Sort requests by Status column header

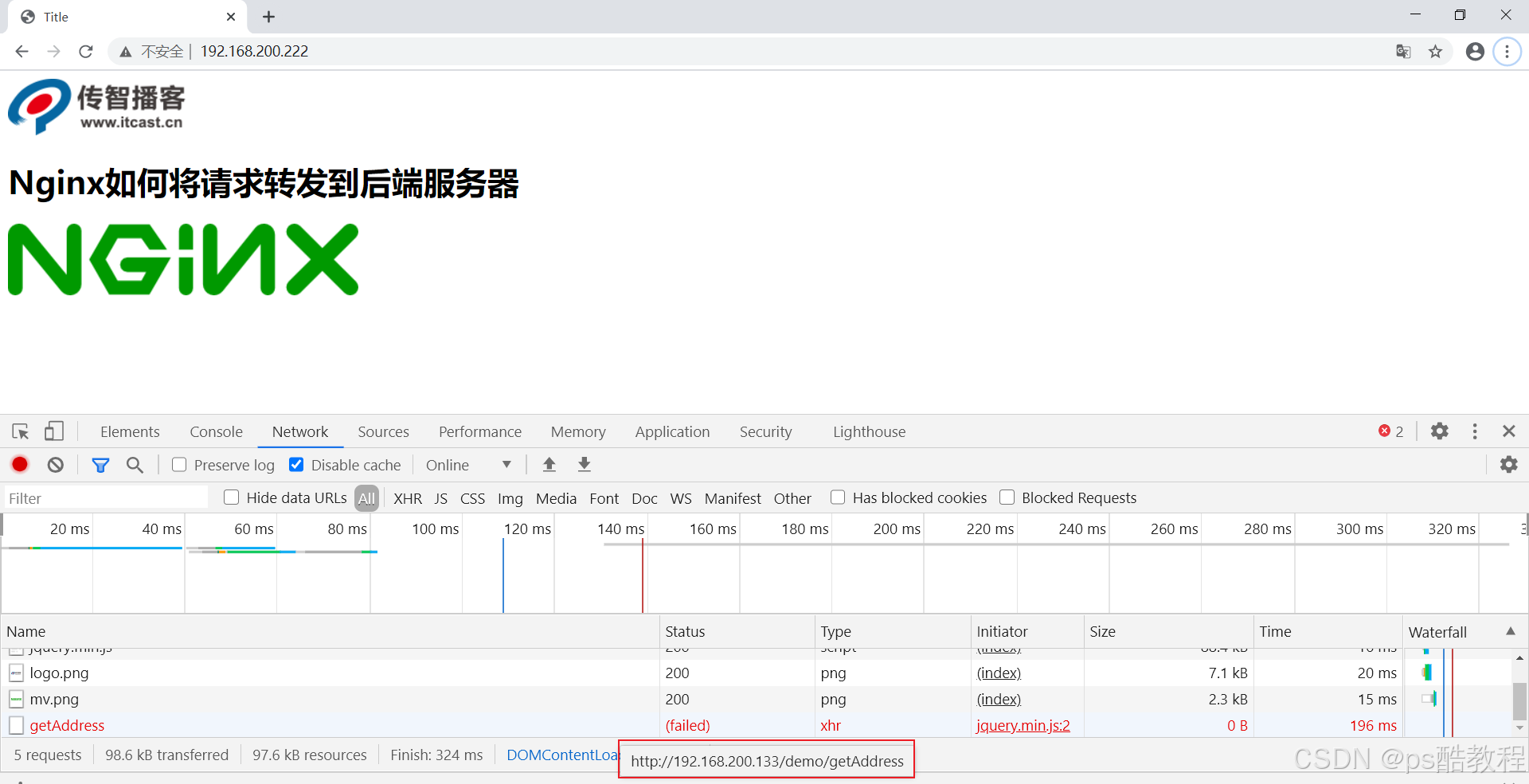tap(737, 631)
